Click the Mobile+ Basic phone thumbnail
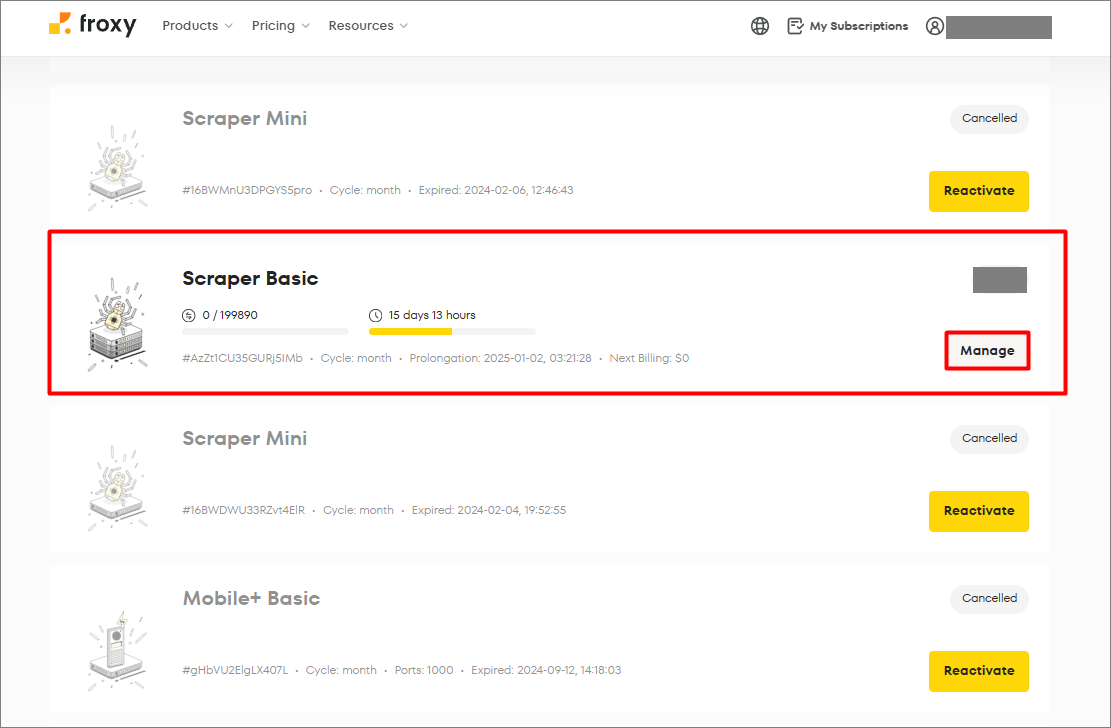Image resolution: width=1111 pixels, height=728 pixels. [118, 650]
